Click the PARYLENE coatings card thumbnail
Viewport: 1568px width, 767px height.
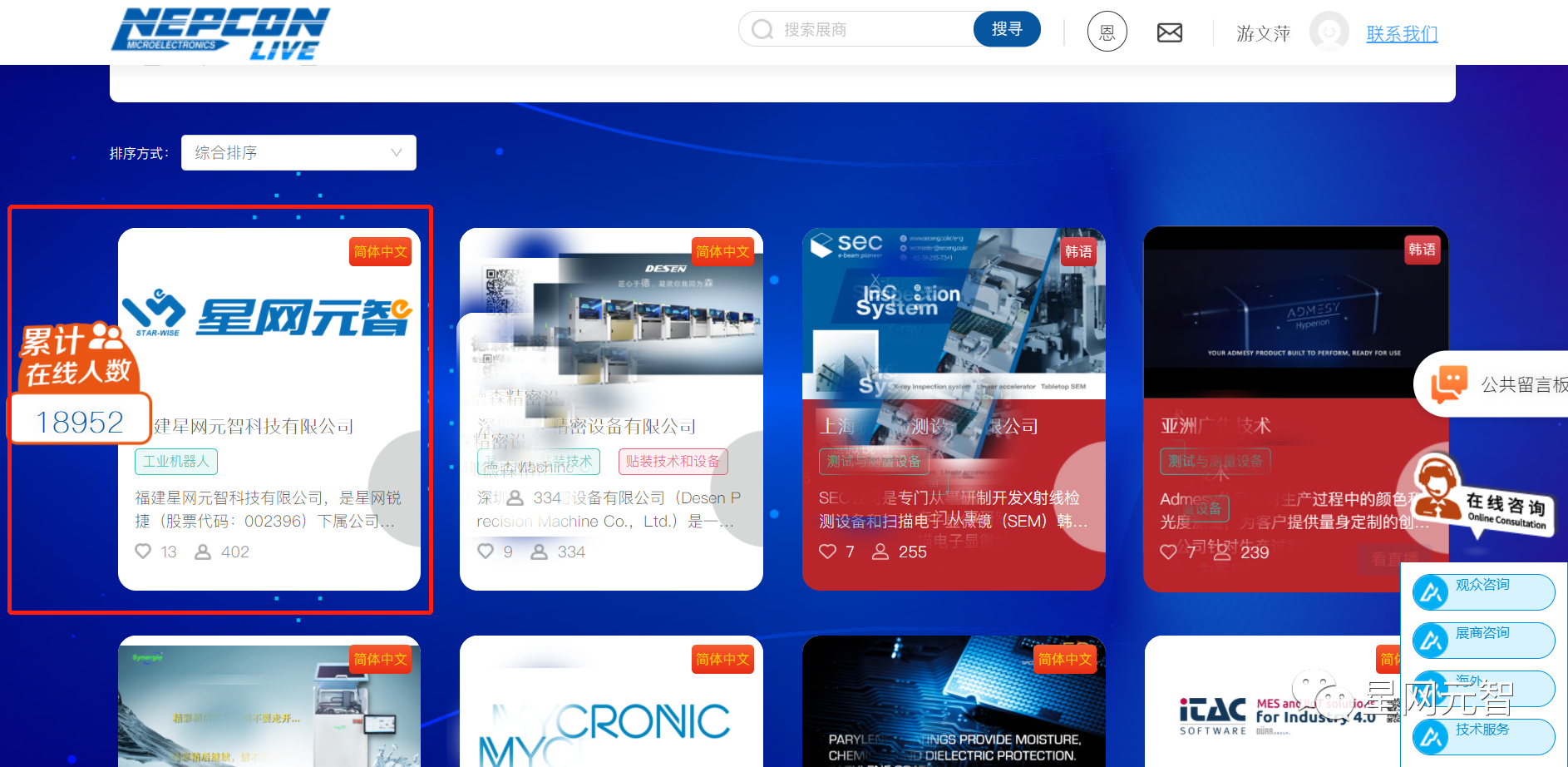pyautogui.click(x=954, y=701)
